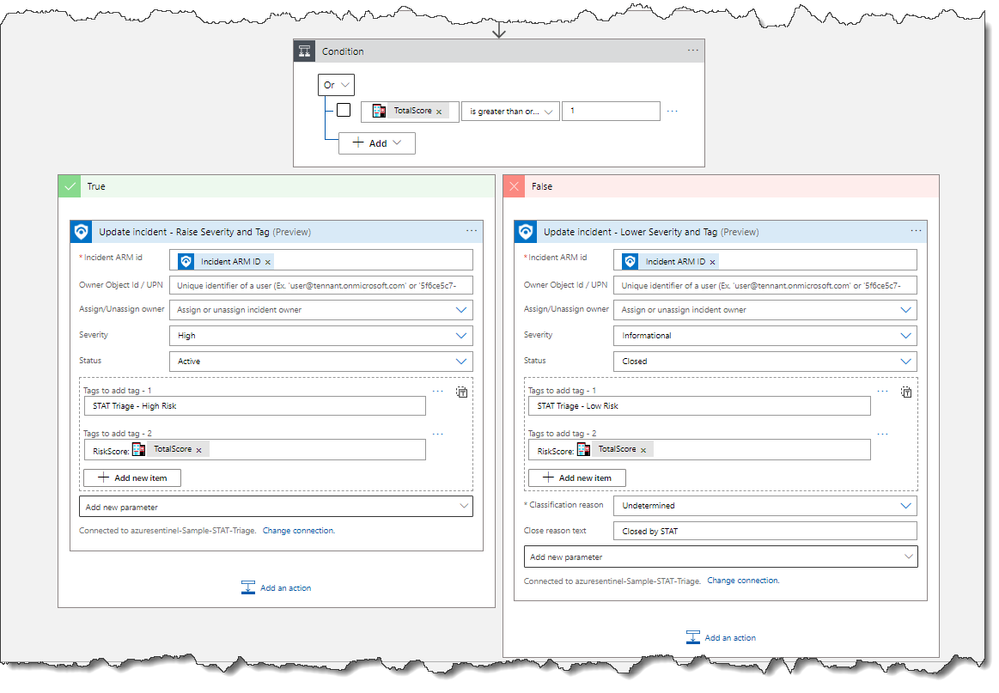Open the 'is greater than or...' operator dropdown
This screenshot has height=693, width=999.
tap(511, 111)
